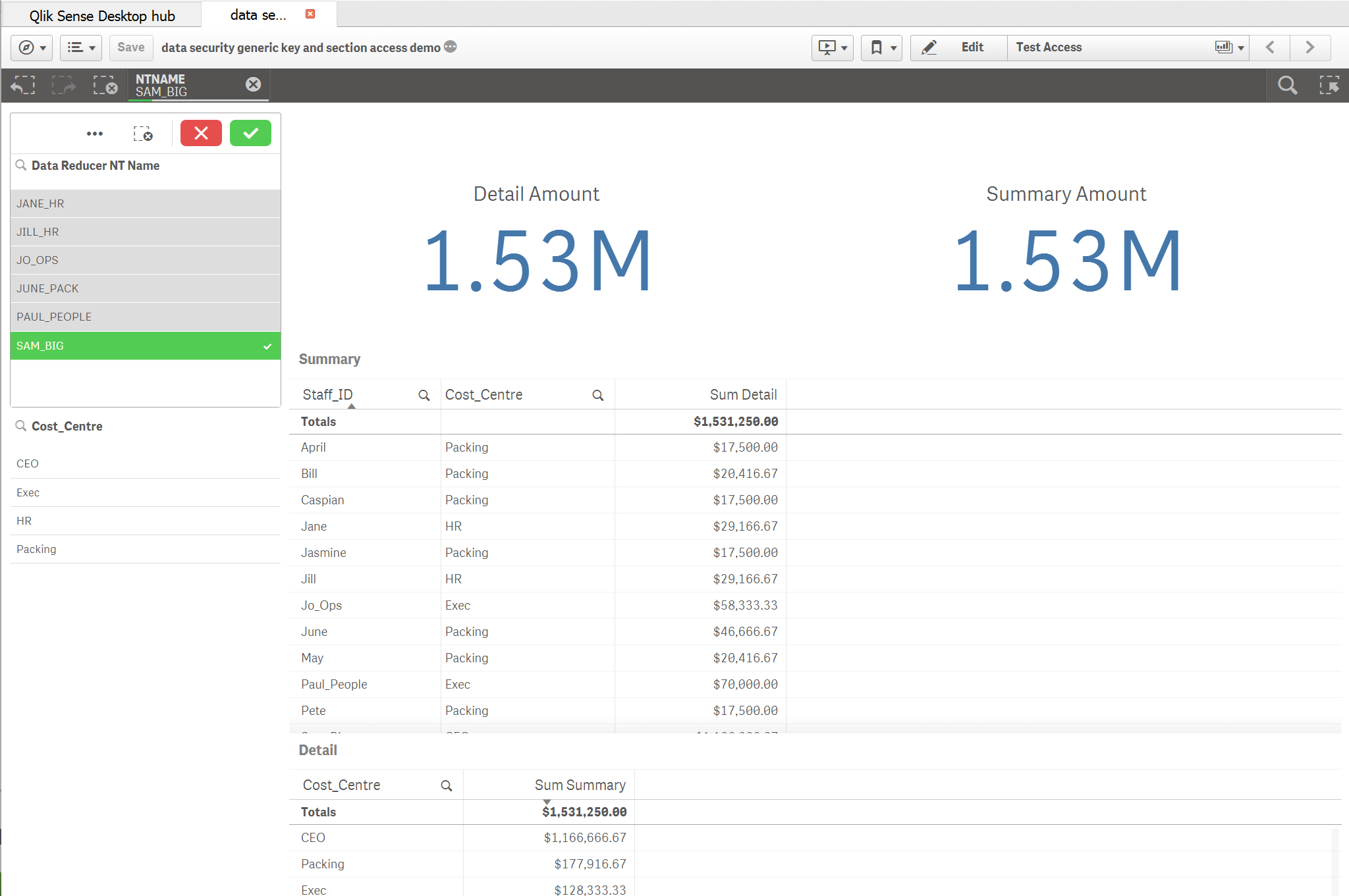Clear all selections icon
Viewport: 1349px width, 896px height.
[105, 85]
